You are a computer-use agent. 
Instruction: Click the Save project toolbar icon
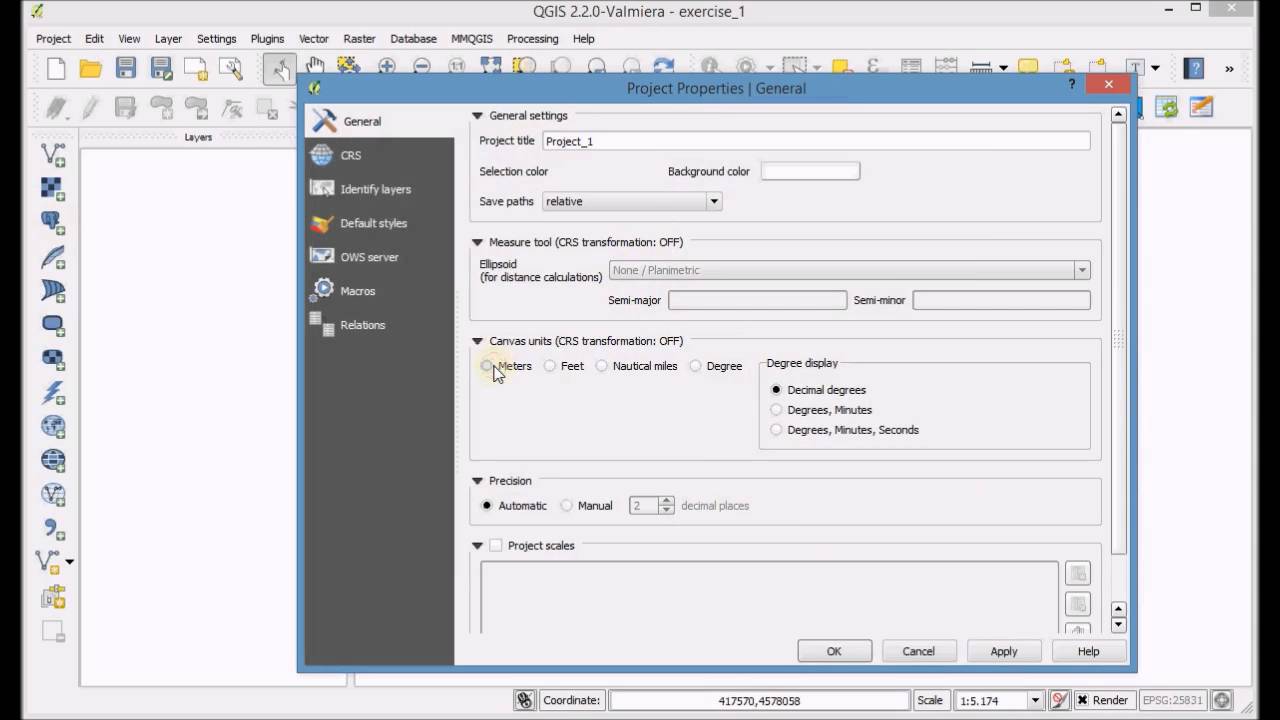tap(126, 68)
